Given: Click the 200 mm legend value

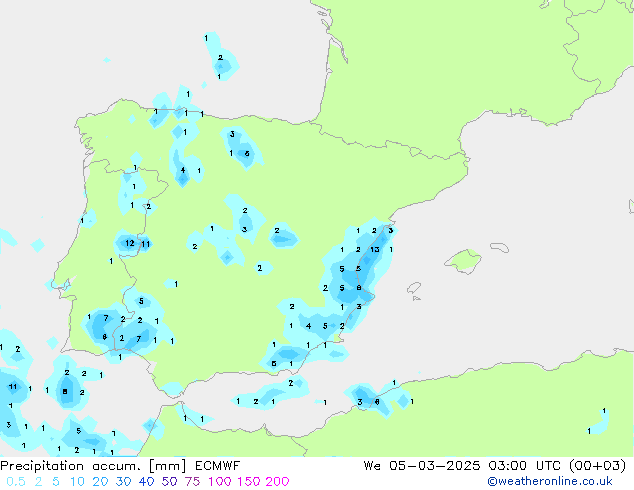Looking at the screenshot, I should coord(277,482).
